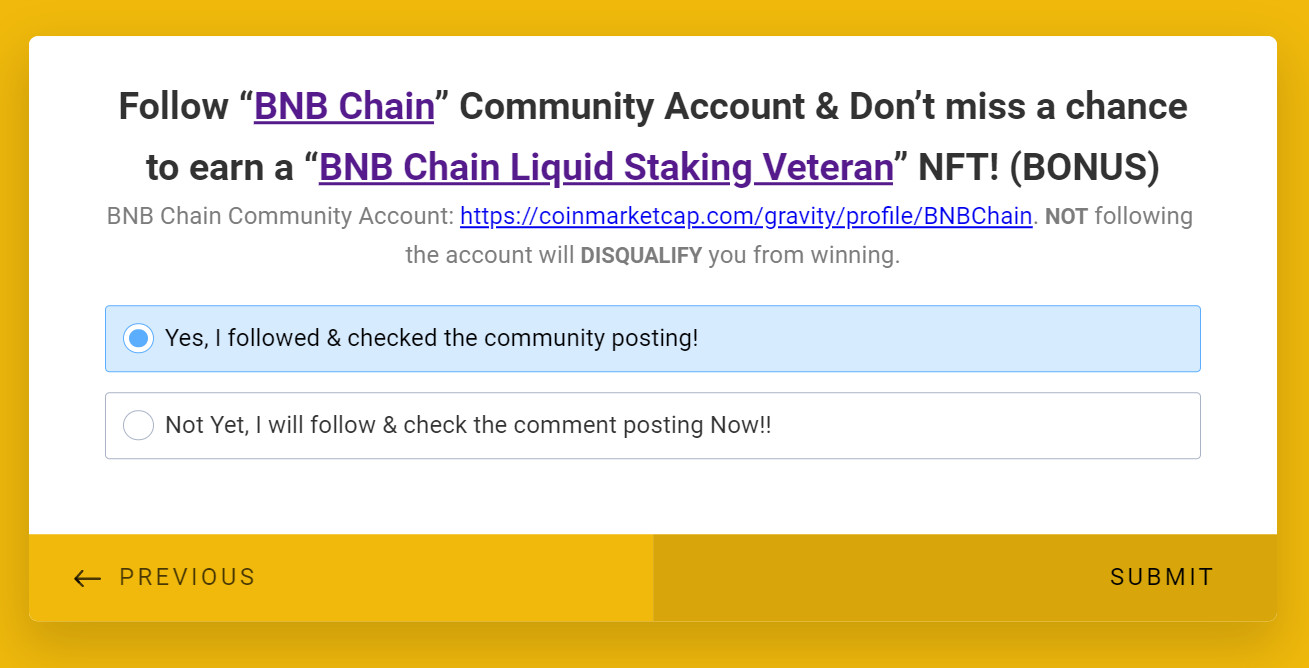The height and width of the screenshot is (668, 1309).
Task: Click "the account will" description text
Action: point(489,255)
